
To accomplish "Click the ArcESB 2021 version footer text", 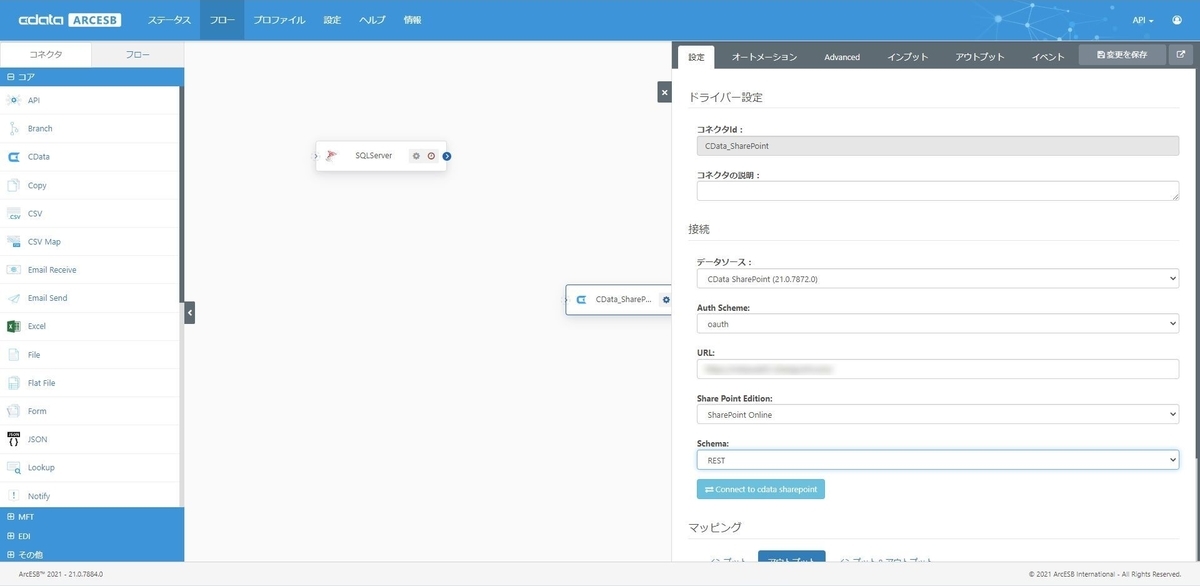I will tap(61, 575).
